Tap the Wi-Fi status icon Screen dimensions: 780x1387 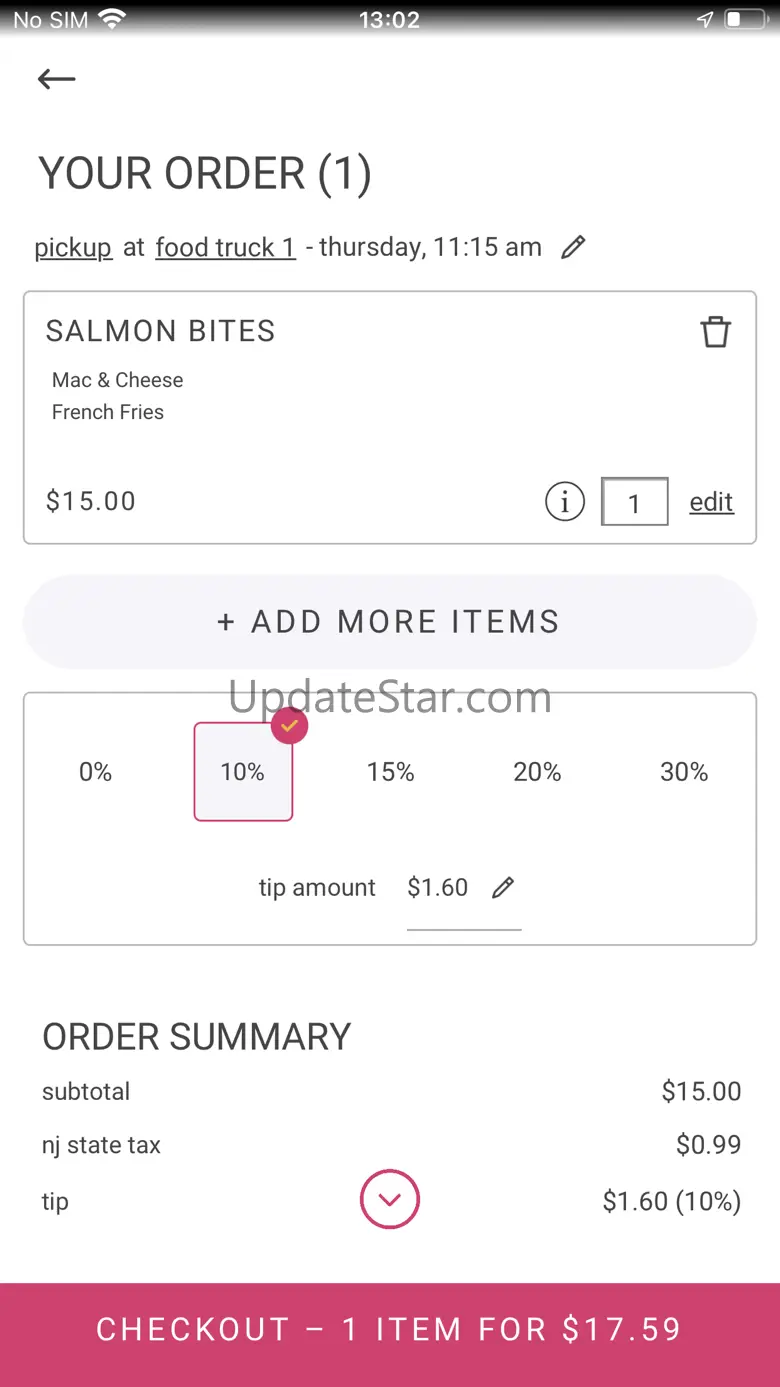click(x=112, y=20)
